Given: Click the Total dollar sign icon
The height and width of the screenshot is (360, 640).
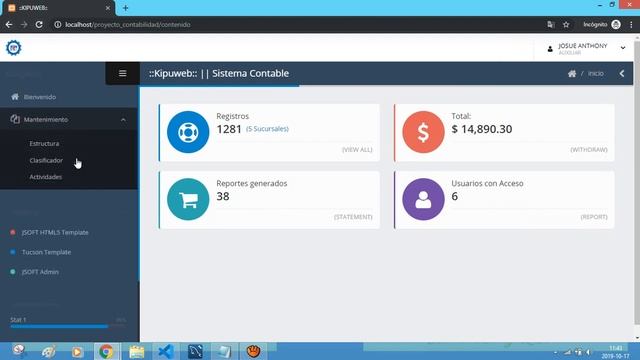Looking at the screenshot, I should tap(423, 132).
